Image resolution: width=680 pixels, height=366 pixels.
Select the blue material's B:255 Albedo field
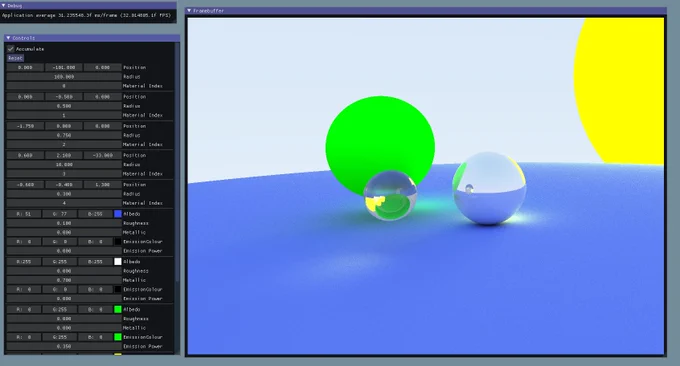point(95,214)
